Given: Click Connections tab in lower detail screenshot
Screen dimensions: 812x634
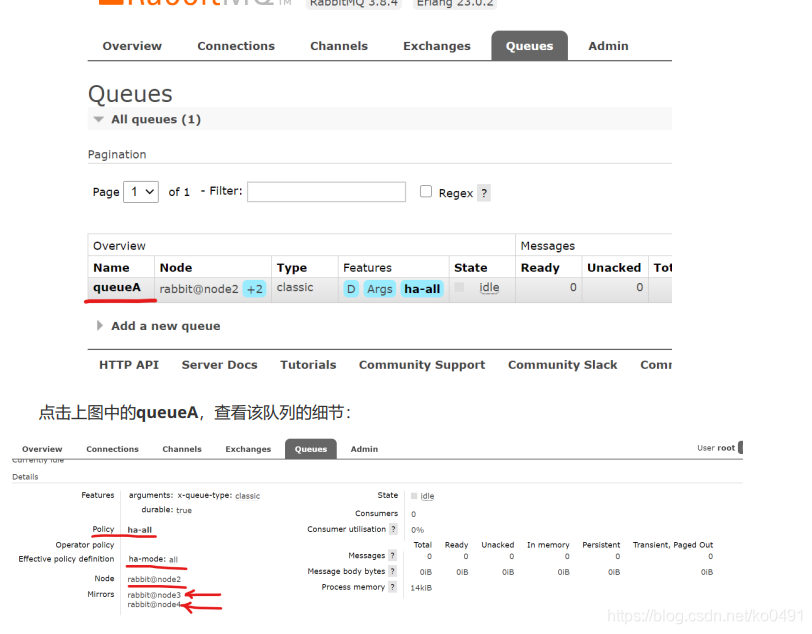Looking at the screenshot, I should [112, 449].
